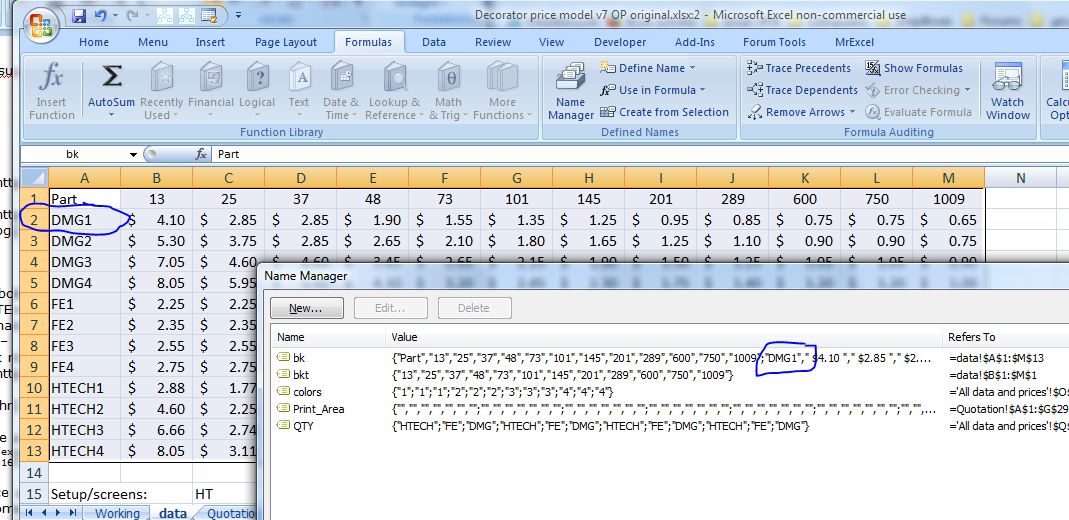Undo the last action

point(101,14)
